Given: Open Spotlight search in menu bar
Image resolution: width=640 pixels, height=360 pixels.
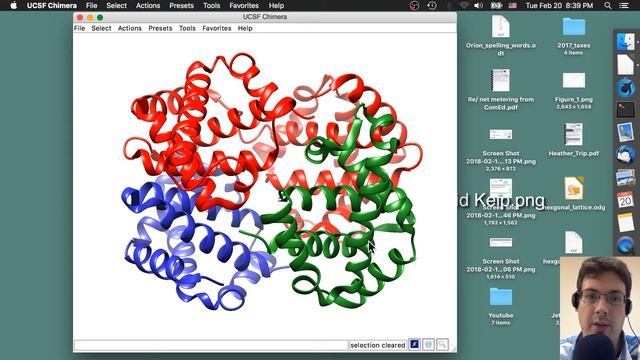Looking at the screenshot, I should (x=608, y=5).
